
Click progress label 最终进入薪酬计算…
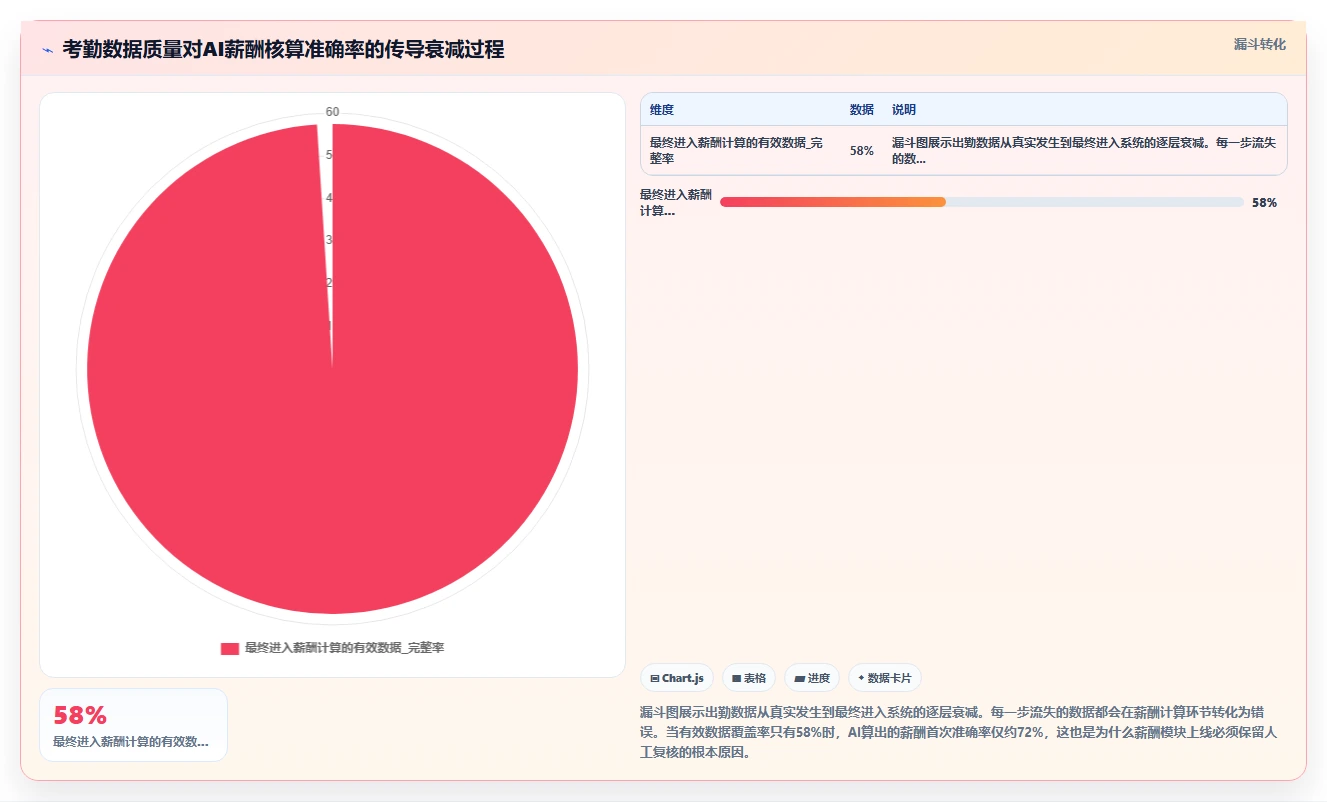tap(676, 202)
